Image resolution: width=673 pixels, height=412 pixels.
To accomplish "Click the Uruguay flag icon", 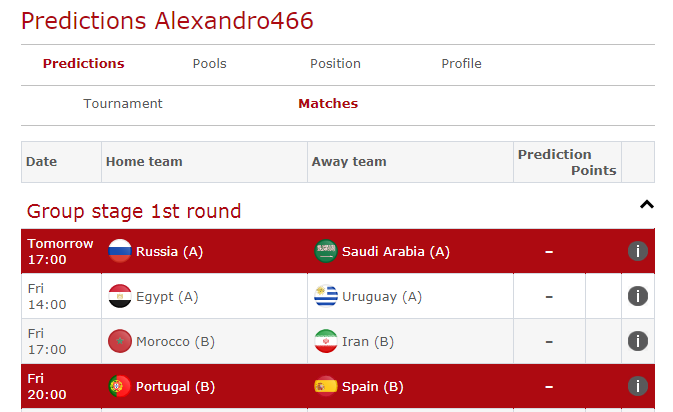I will (326, 297).
